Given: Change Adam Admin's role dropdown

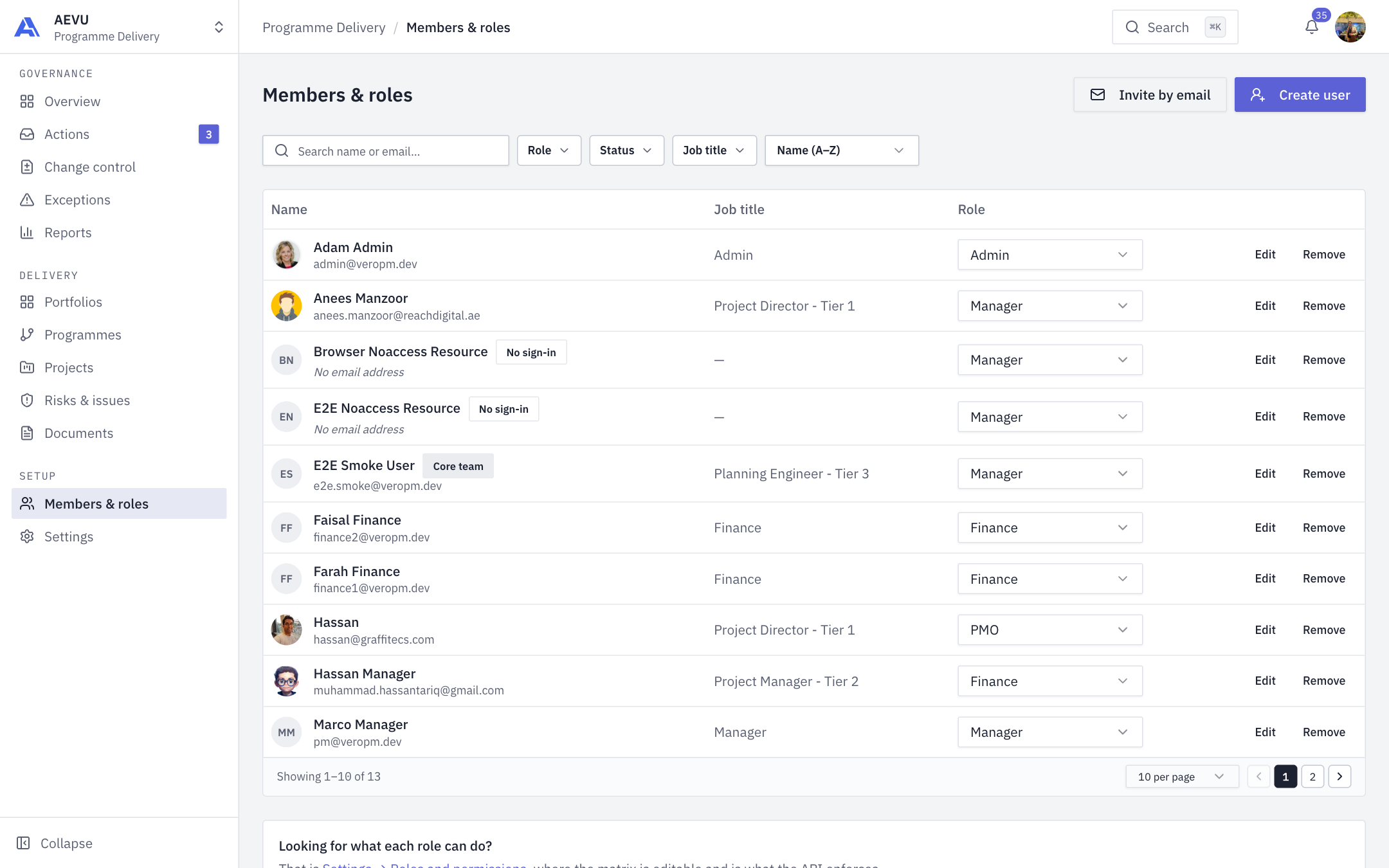Looking at the screenshot, I should click(x=1050, y=255).
